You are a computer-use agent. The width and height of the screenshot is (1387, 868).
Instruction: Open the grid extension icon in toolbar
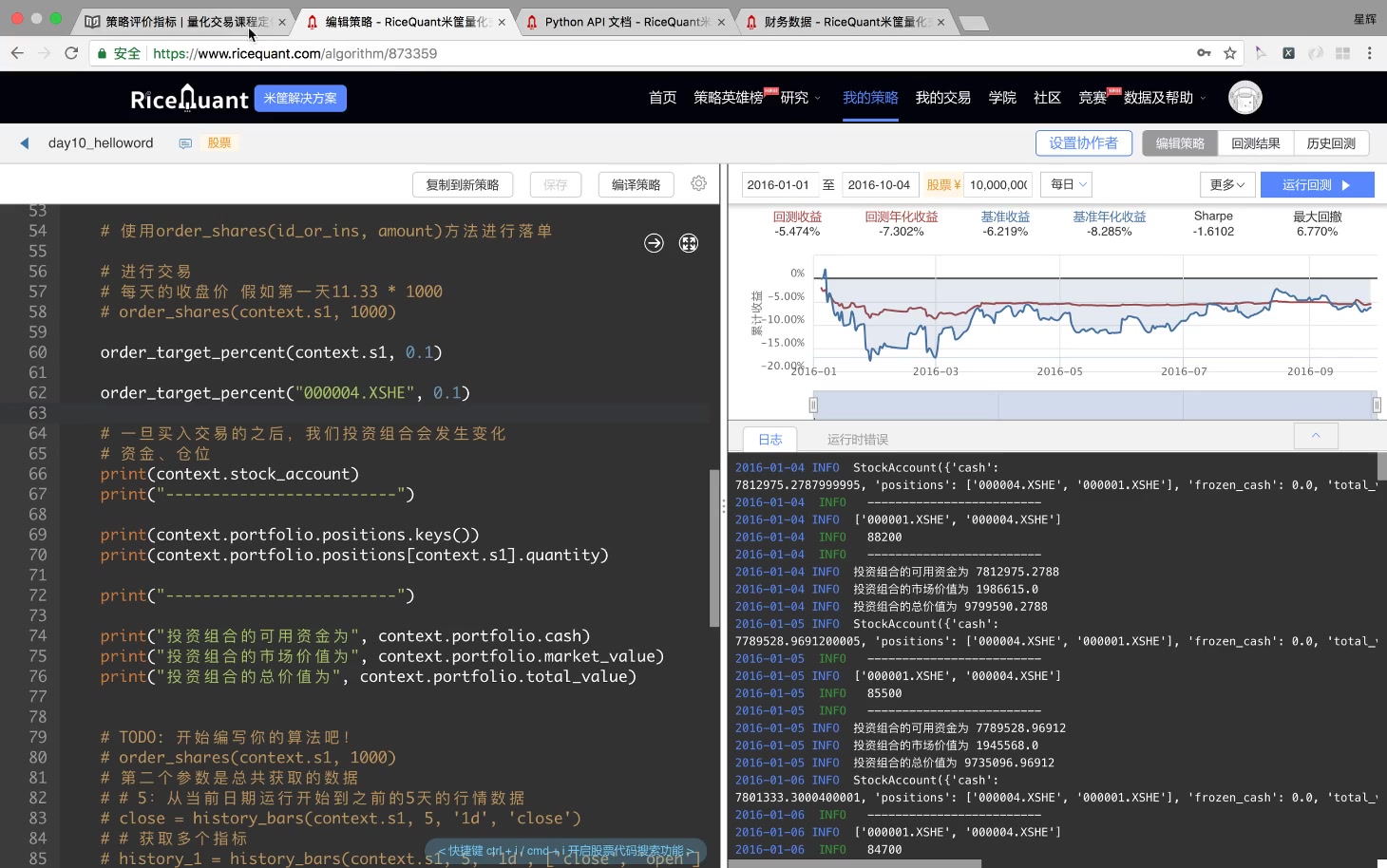(1342, 53)
